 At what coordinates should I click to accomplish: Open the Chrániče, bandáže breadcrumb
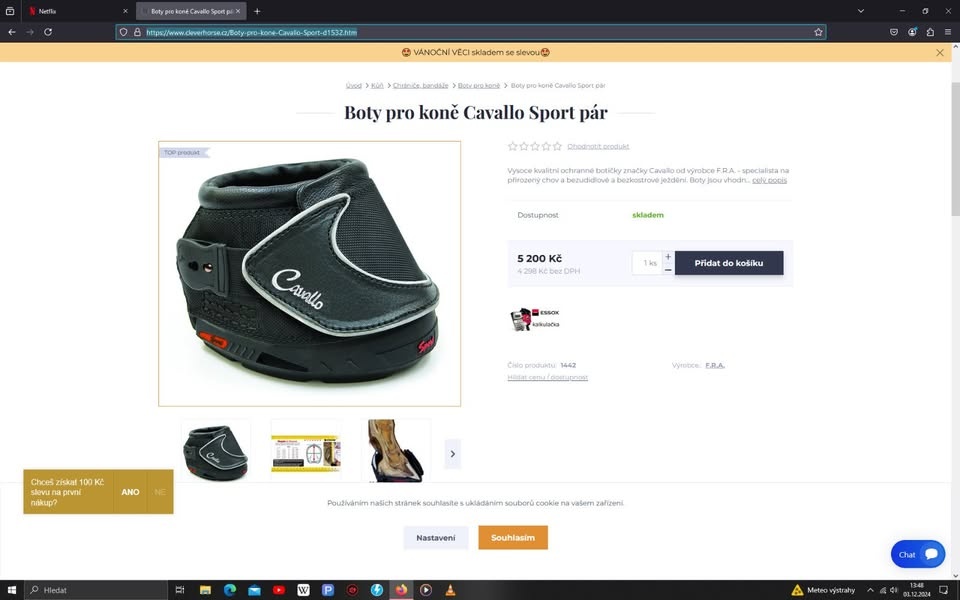[421, 86]
